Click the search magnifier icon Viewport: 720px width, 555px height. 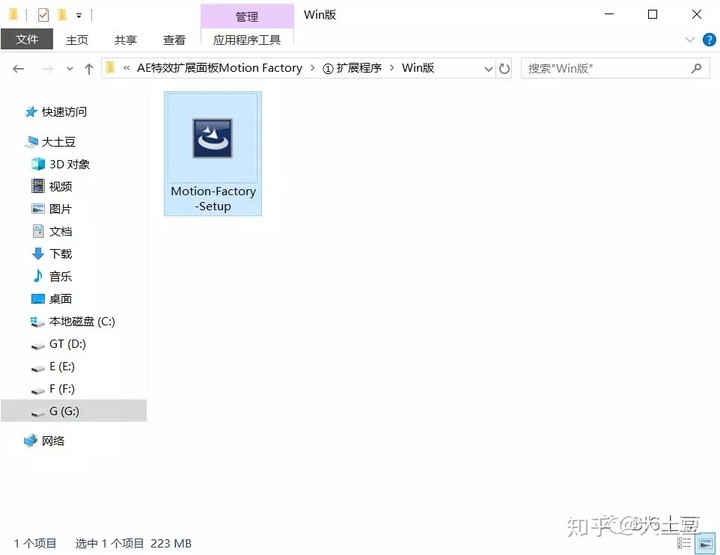[x=696, y=69]
